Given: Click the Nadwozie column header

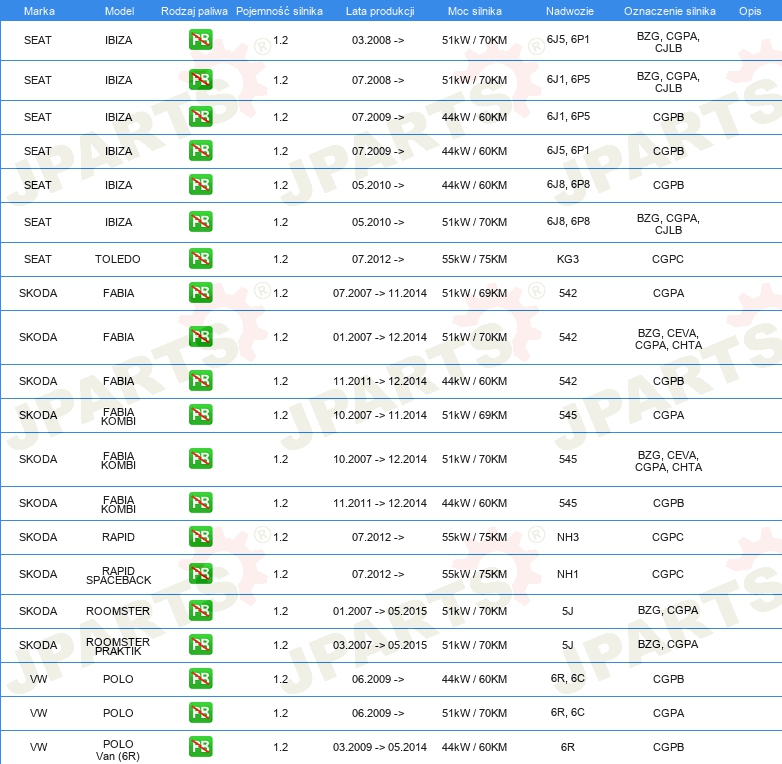Looking at the screenshot, I should 570,11.
